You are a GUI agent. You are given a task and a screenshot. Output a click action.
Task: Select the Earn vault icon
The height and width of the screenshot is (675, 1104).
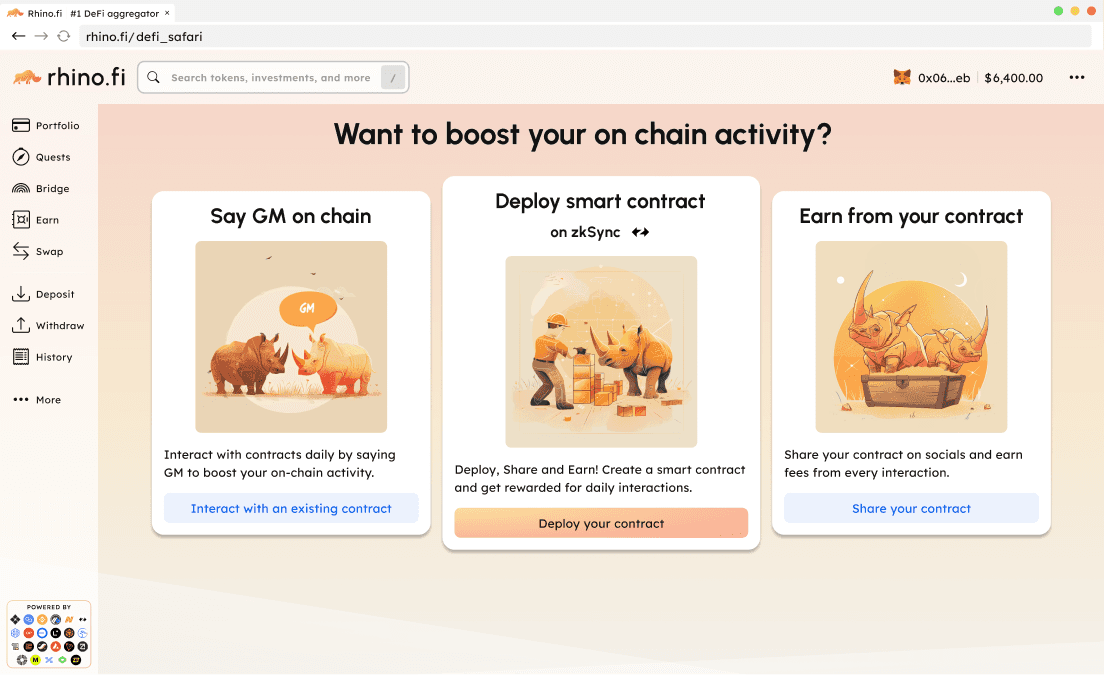click(x=20, y=220)
